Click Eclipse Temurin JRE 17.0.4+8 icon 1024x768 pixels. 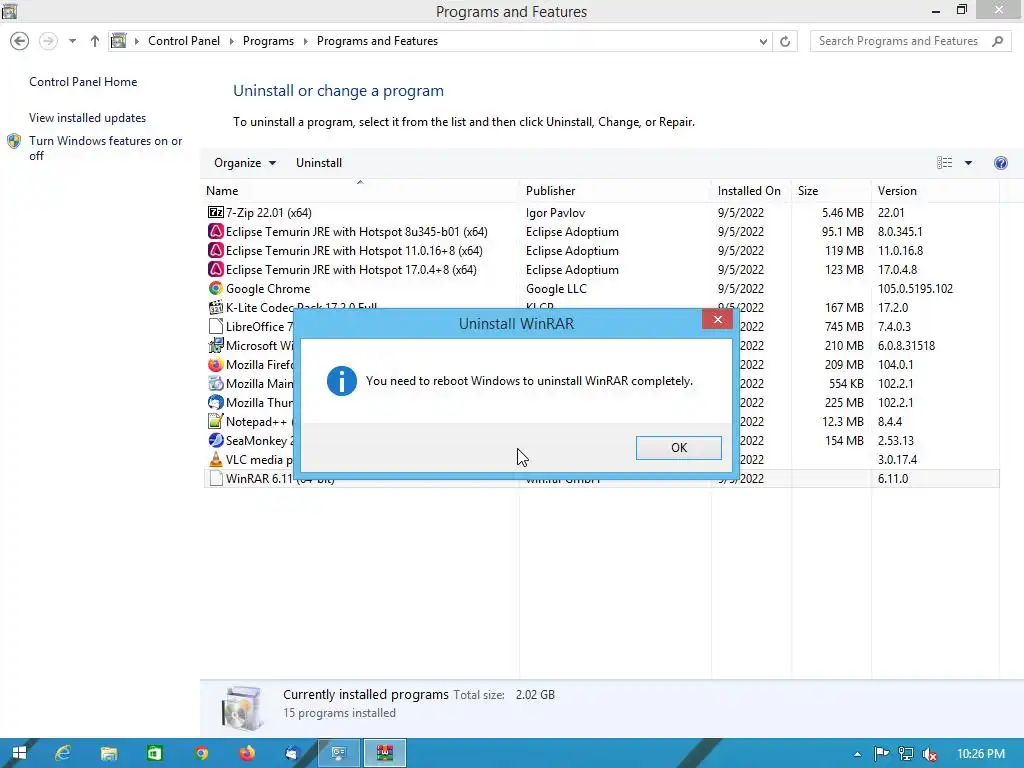coord(216,269)
